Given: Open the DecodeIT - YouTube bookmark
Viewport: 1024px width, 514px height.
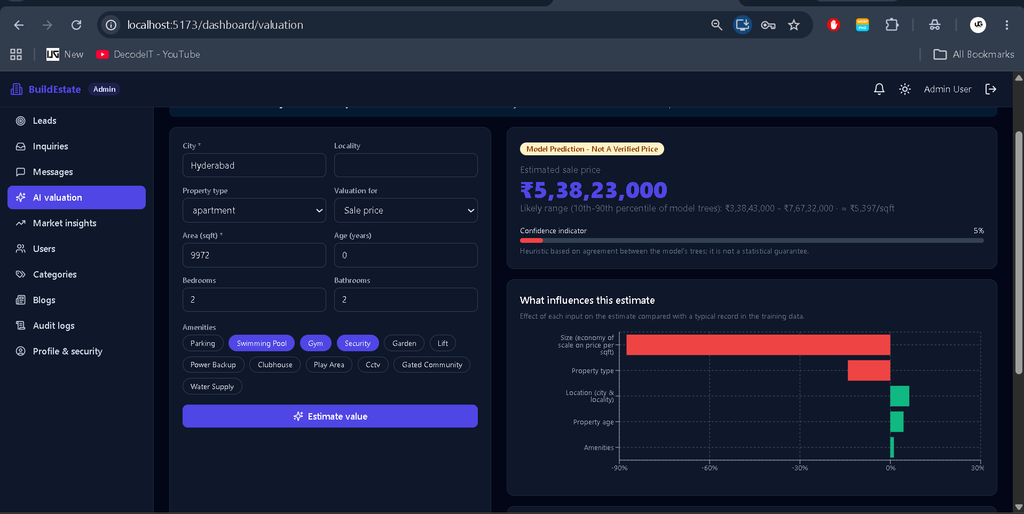Looking at the screenshot, I should click(x=148, y=54).
